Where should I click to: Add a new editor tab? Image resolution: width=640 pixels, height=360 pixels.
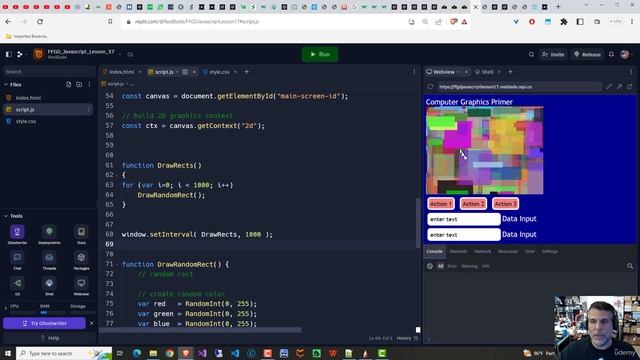(247, 72)
